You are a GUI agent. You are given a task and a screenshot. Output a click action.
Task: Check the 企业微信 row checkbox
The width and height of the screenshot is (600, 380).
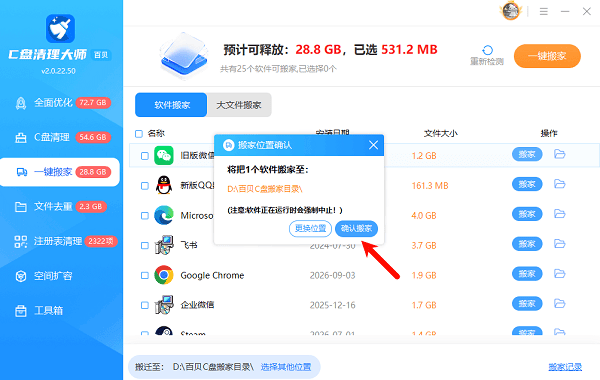[145, 305]
